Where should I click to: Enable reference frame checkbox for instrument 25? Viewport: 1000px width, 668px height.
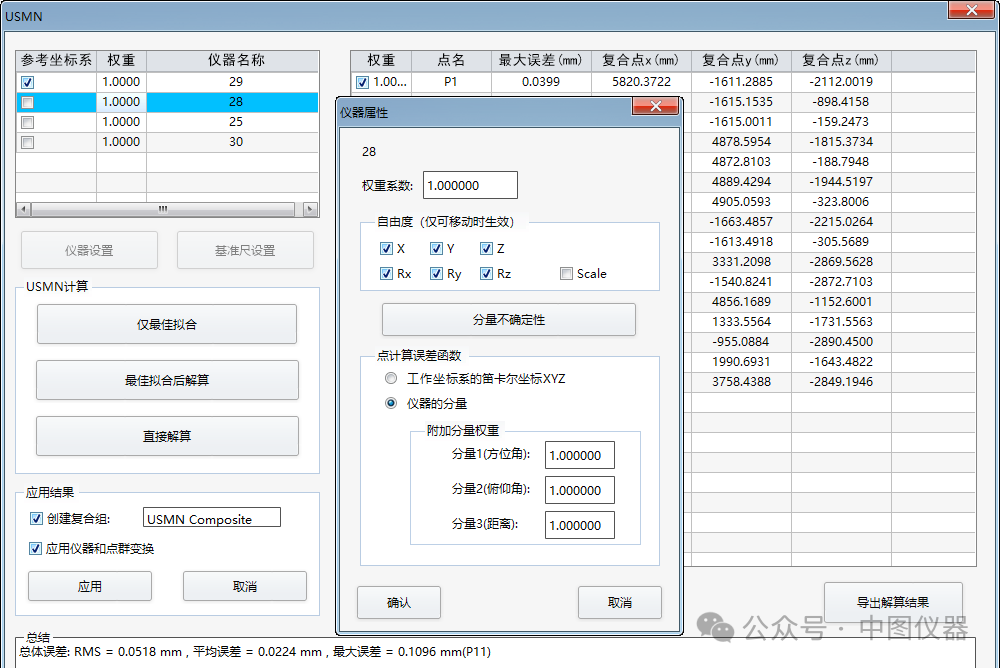click(x=28, y=122)
